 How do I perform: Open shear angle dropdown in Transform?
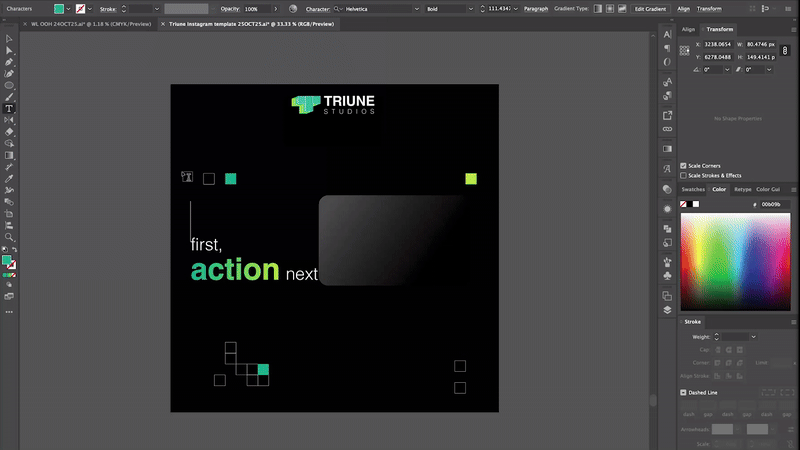click(x=769, y=70)
